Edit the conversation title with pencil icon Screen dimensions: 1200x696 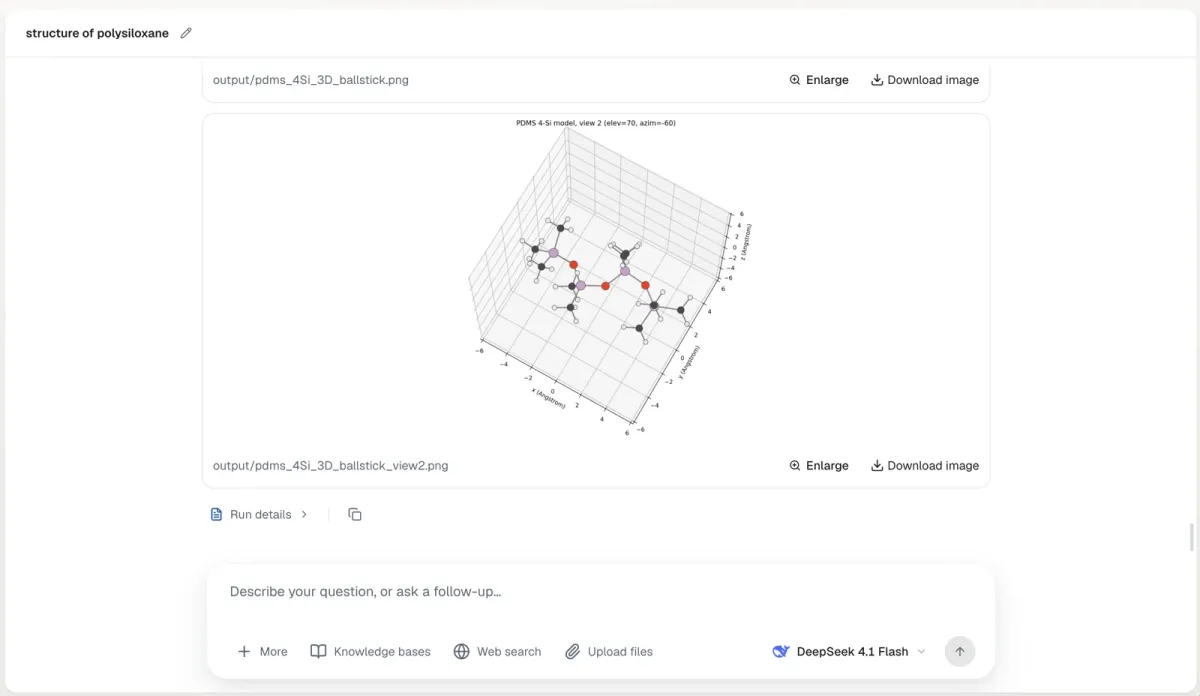coord(186,33)
